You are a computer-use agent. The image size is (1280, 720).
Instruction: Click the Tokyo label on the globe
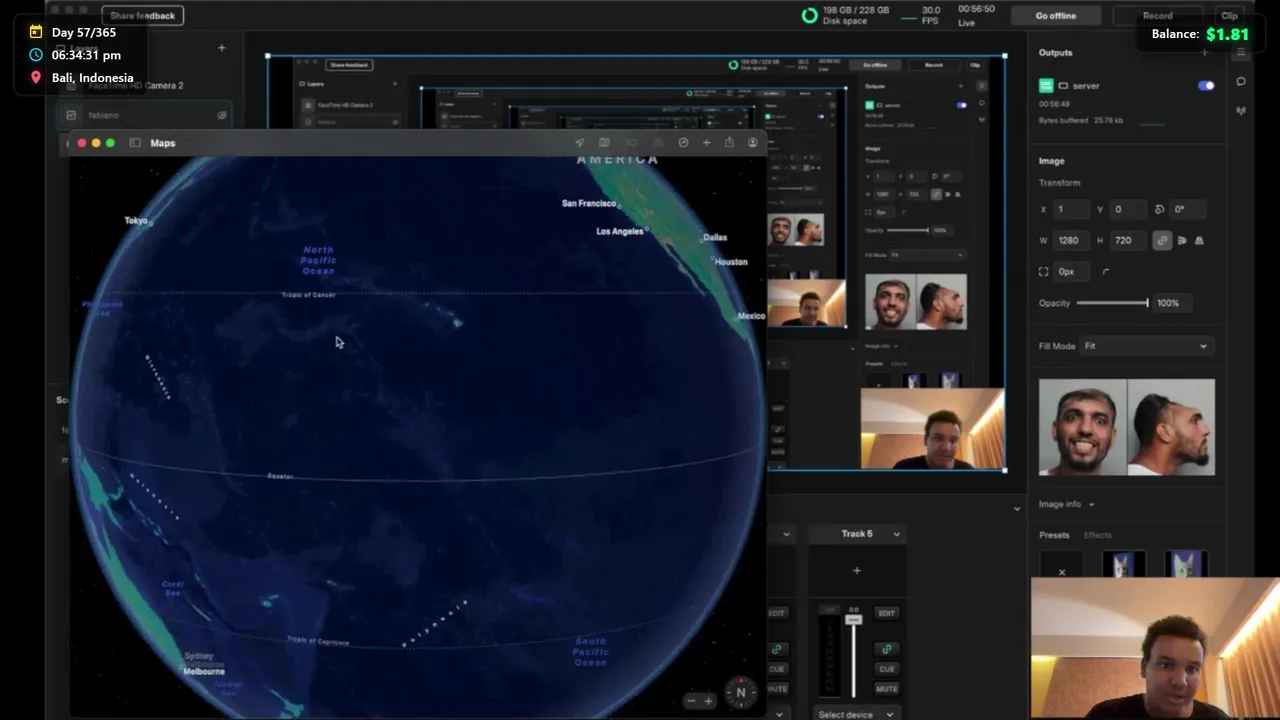pyautogui.click(x=136, y=220)
